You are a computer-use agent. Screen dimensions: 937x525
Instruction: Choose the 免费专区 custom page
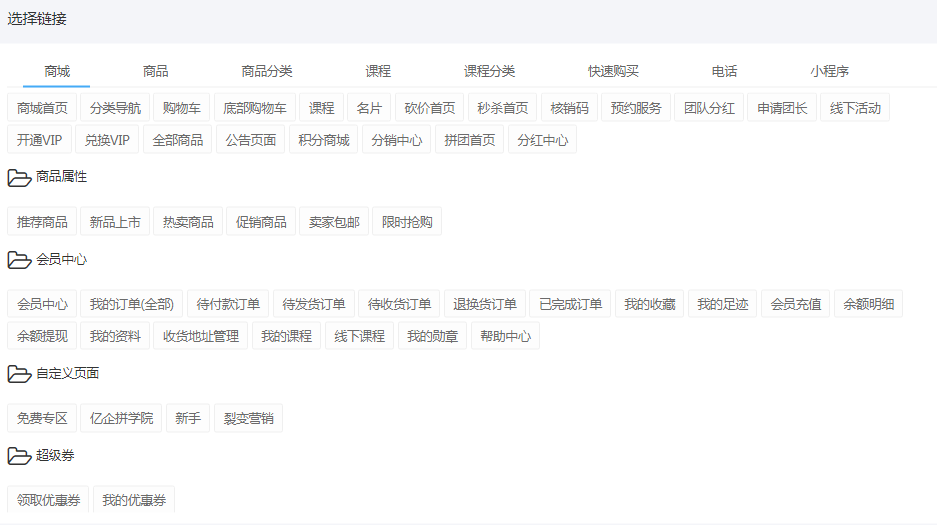pyautogui.click(x=42, y=418)
